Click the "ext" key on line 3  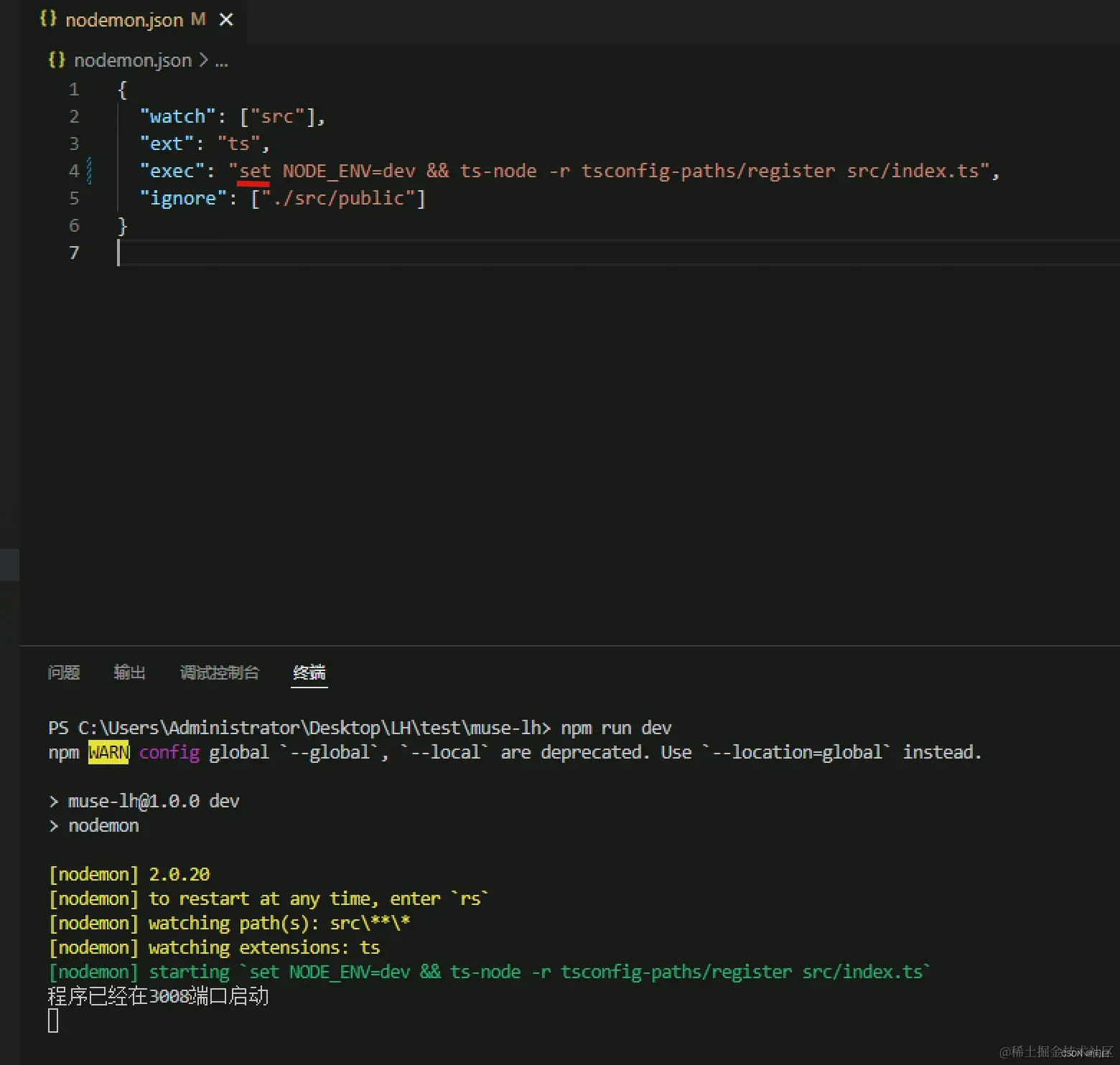pos(167,144)
